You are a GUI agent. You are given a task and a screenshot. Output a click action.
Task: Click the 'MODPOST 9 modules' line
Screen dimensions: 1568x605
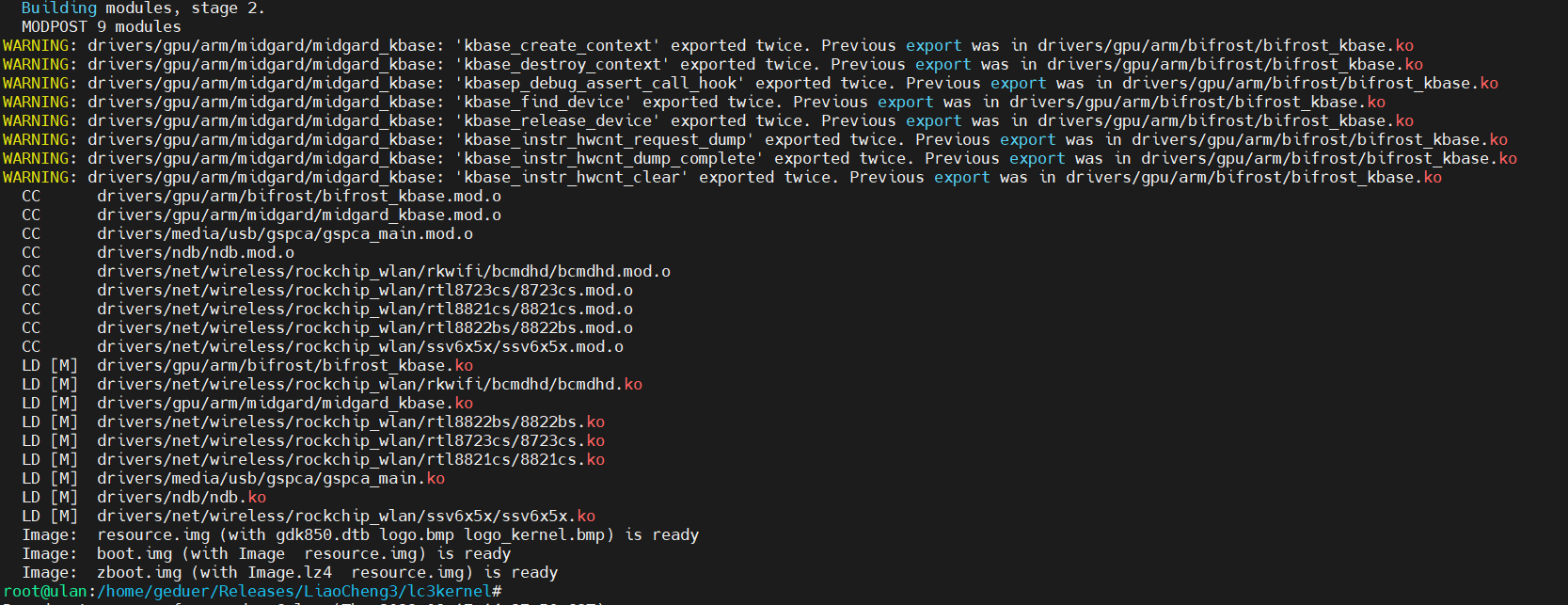(x=102, y=26)
